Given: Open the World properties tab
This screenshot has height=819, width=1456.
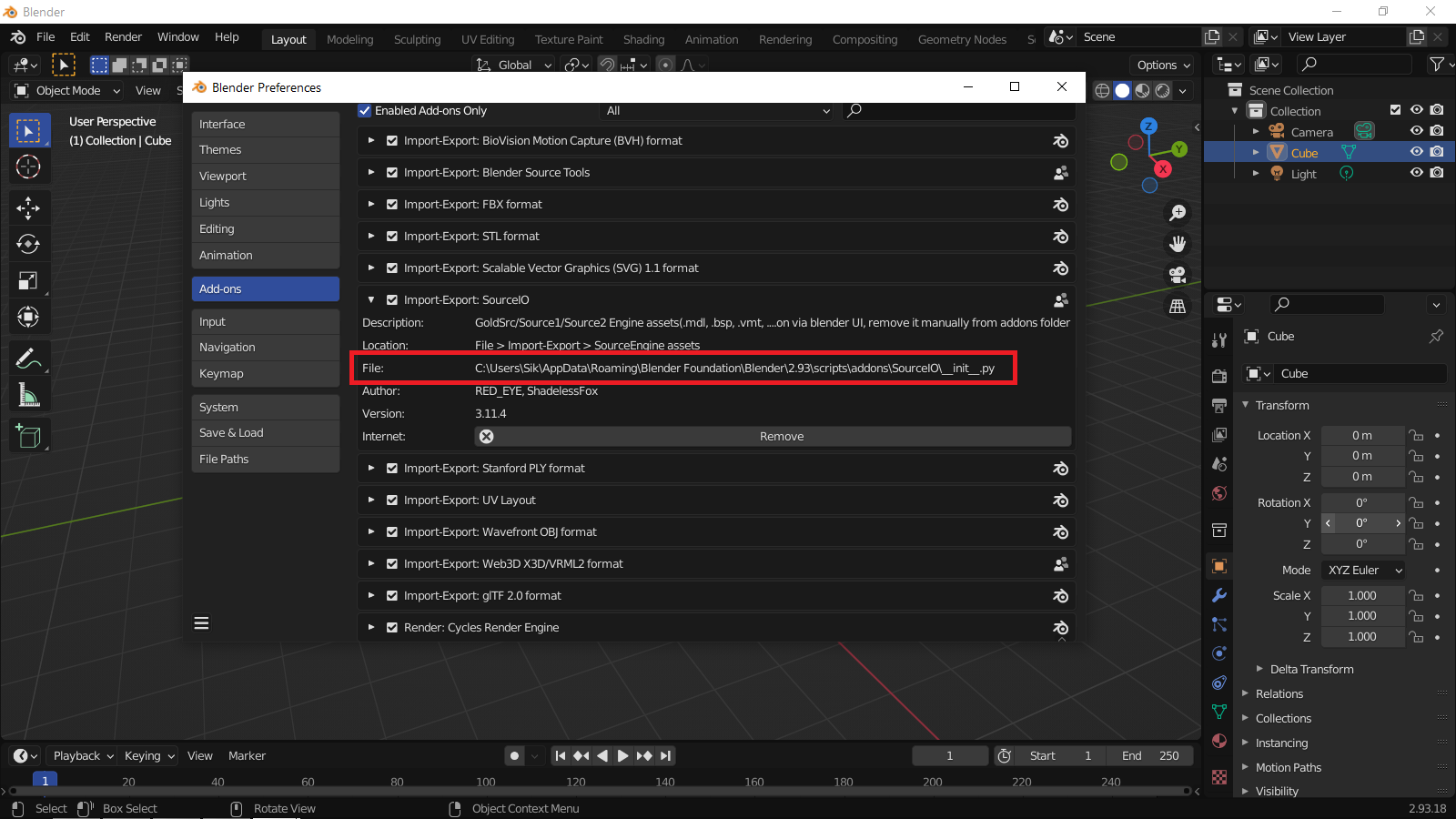Looking at the screenshot, I should click(1219, 493).
